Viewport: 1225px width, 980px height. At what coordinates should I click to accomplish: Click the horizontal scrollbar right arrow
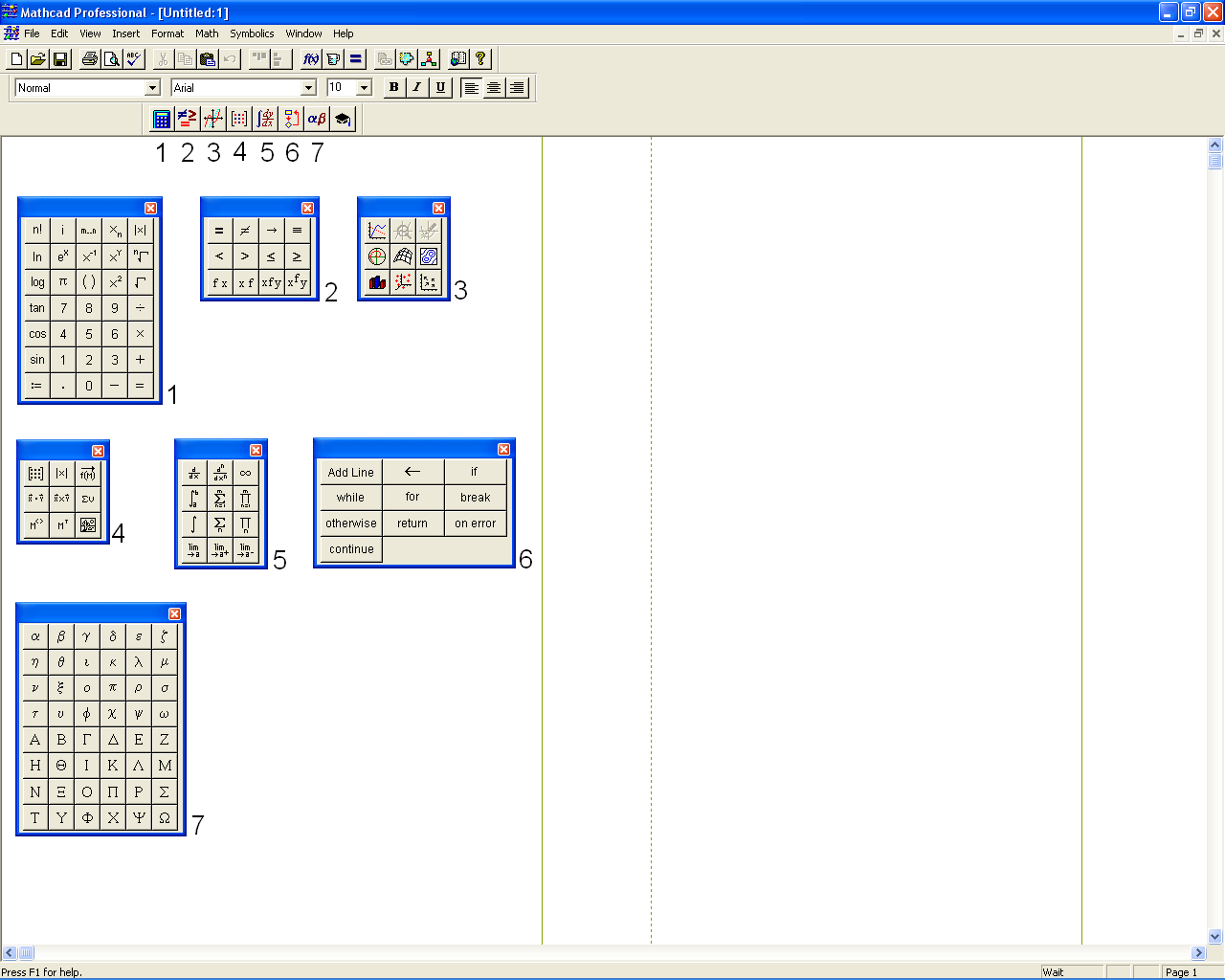tap(1198, 953)
